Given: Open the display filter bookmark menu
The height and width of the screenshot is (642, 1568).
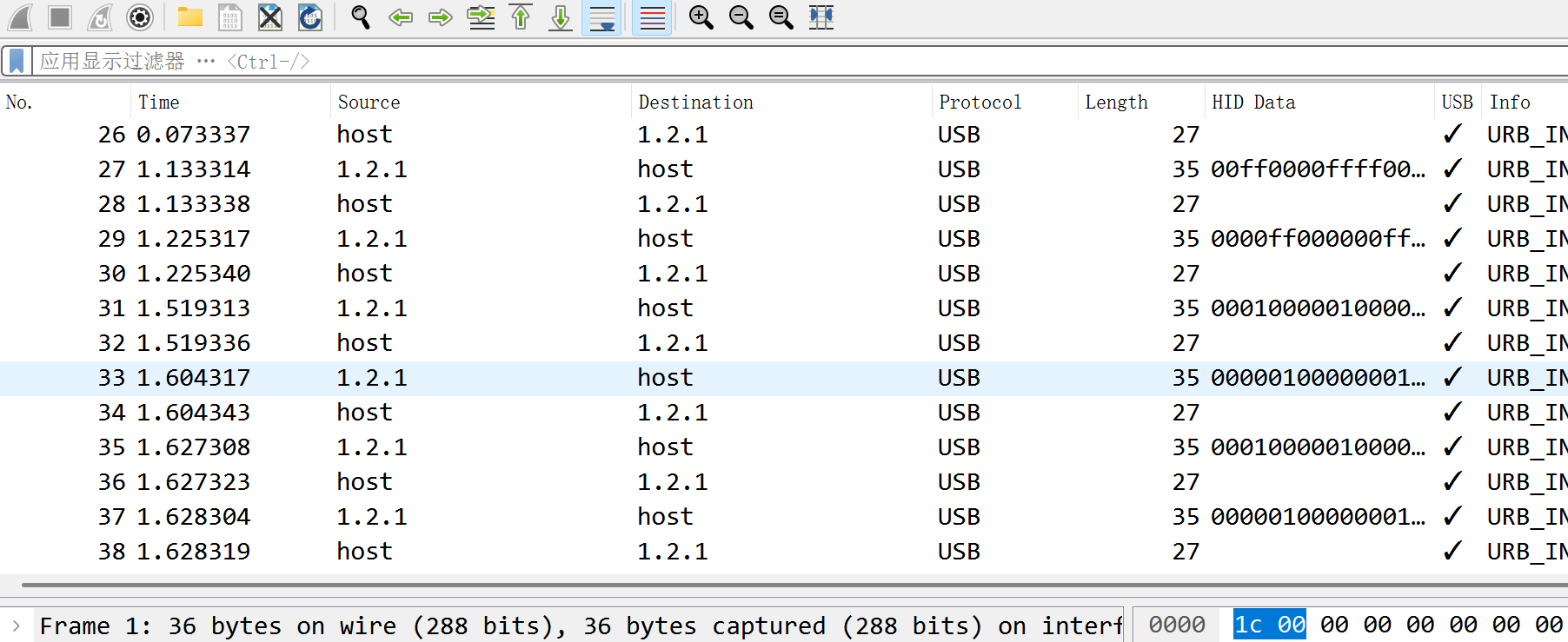Looking at the screenshot, I should pos(17,61).
